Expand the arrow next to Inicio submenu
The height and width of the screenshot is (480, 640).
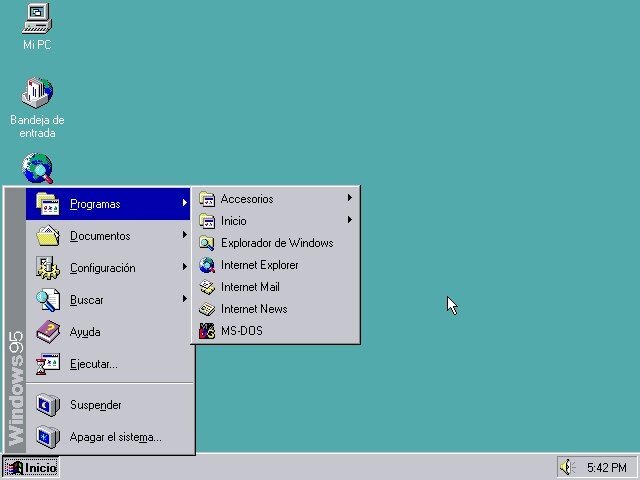pyautogui.click(x=350, y=220)
